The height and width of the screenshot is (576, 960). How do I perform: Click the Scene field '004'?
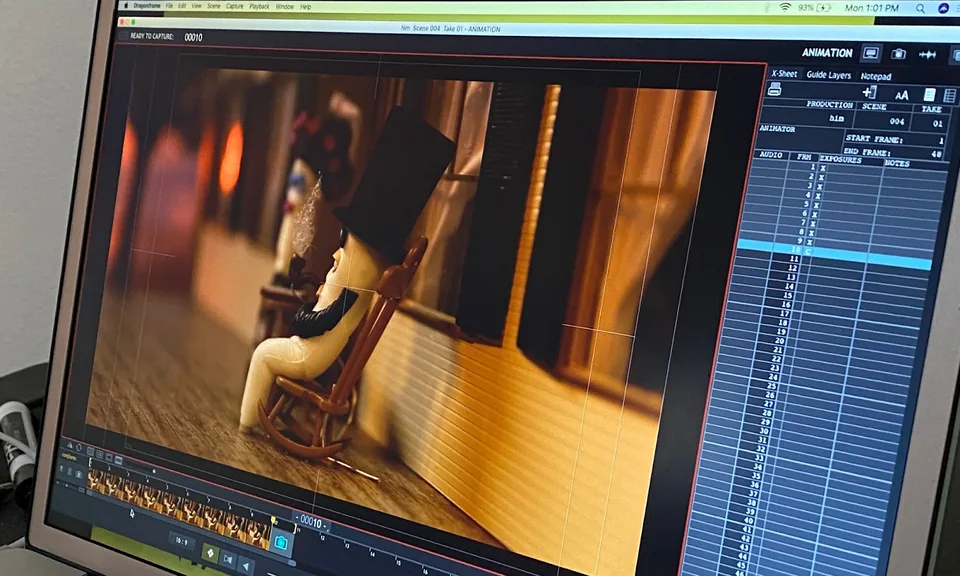point(883,121)
